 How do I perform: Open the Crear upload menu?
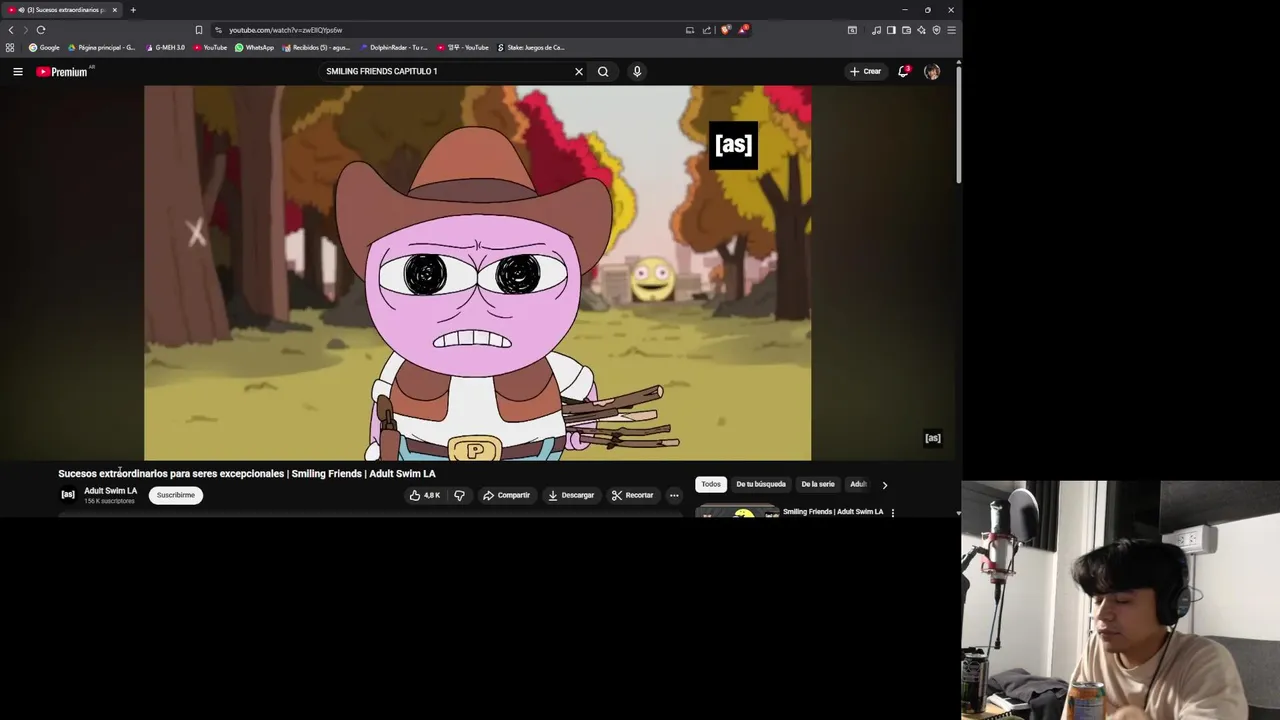tap(866, 71)
